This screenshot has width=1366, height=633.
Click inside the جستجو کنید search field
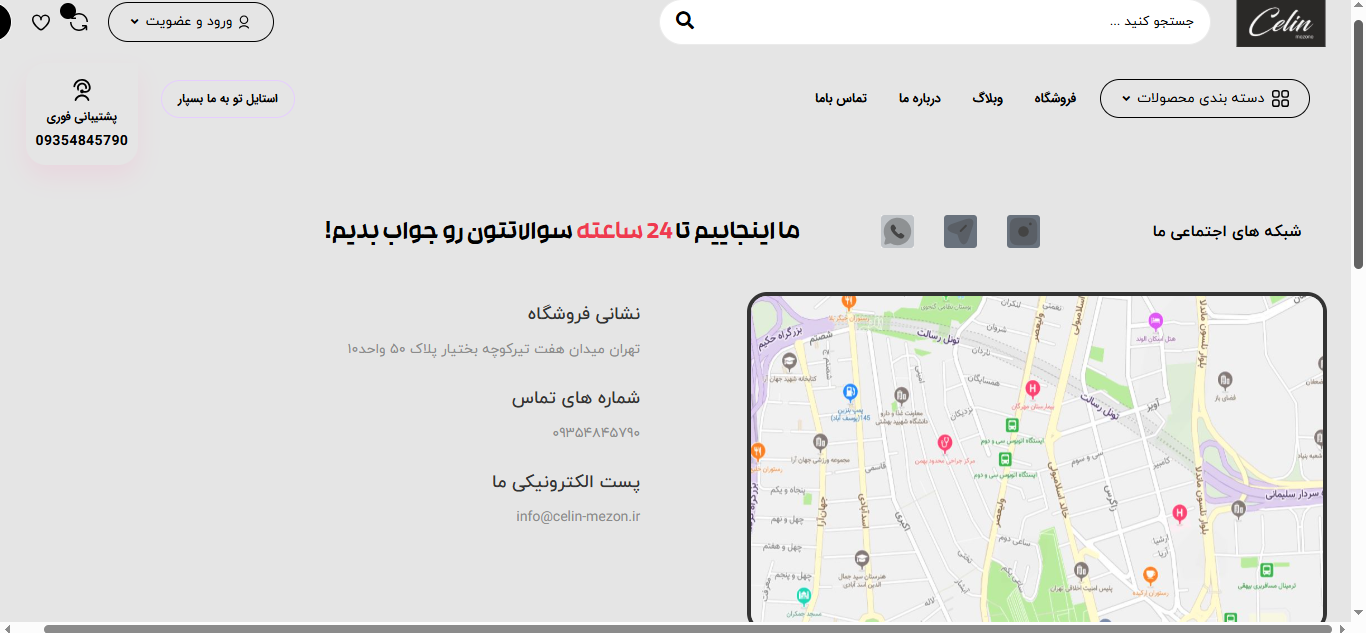950,22
